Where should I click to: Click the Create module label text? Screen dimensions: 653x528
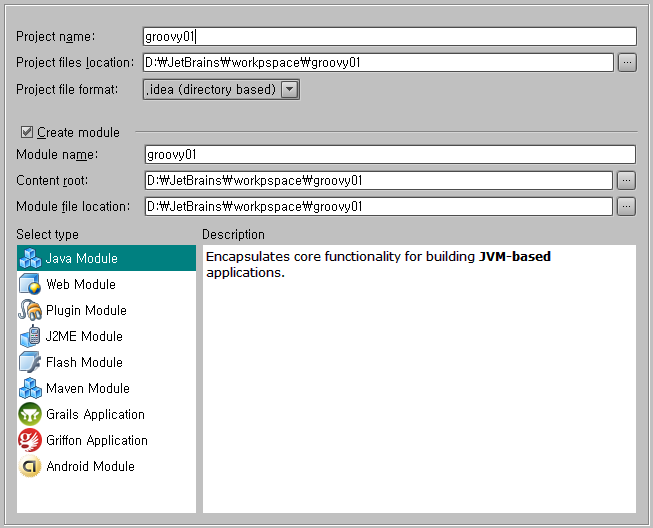point(78,132)
